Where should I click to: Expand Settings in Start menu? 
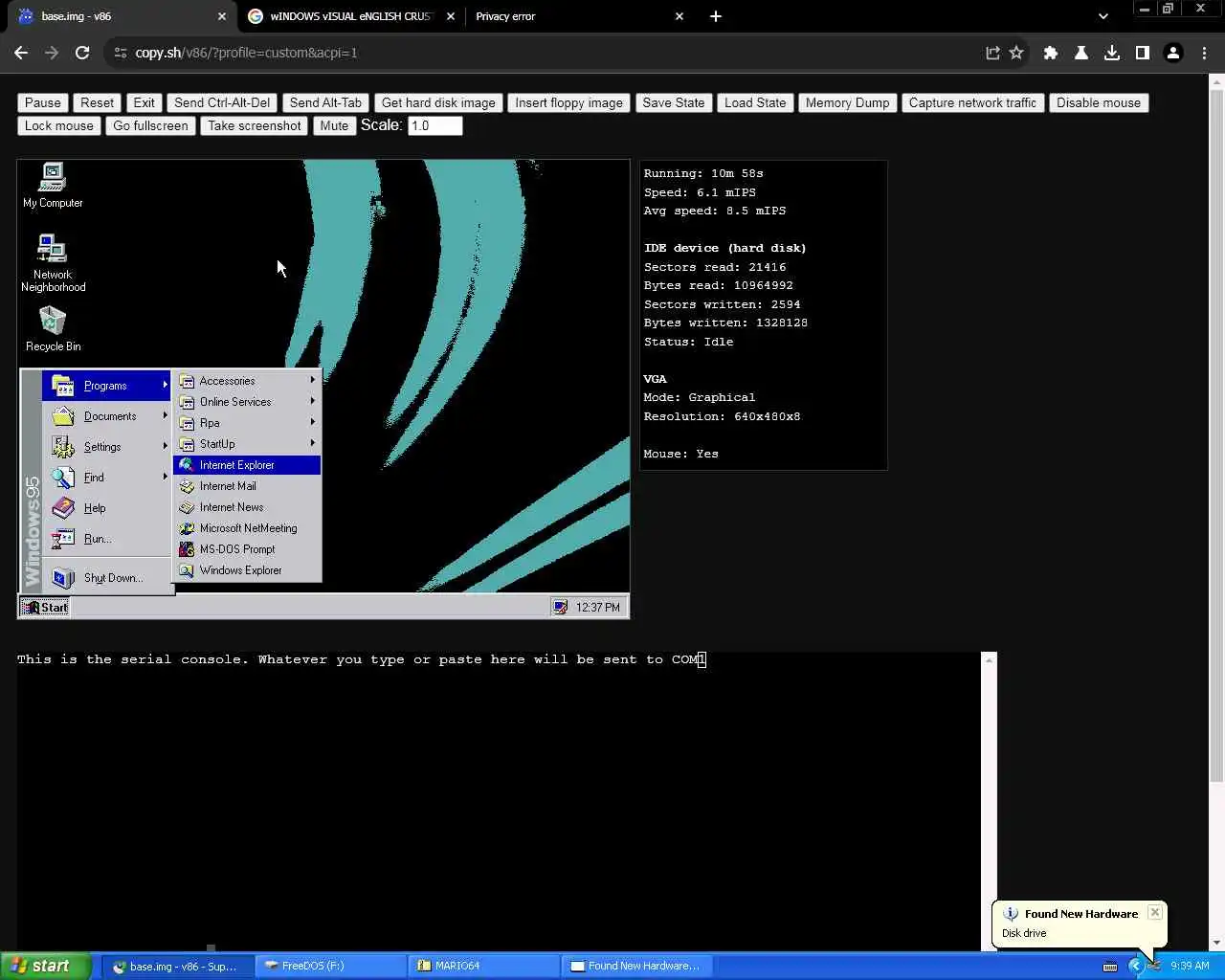point(106,447)
